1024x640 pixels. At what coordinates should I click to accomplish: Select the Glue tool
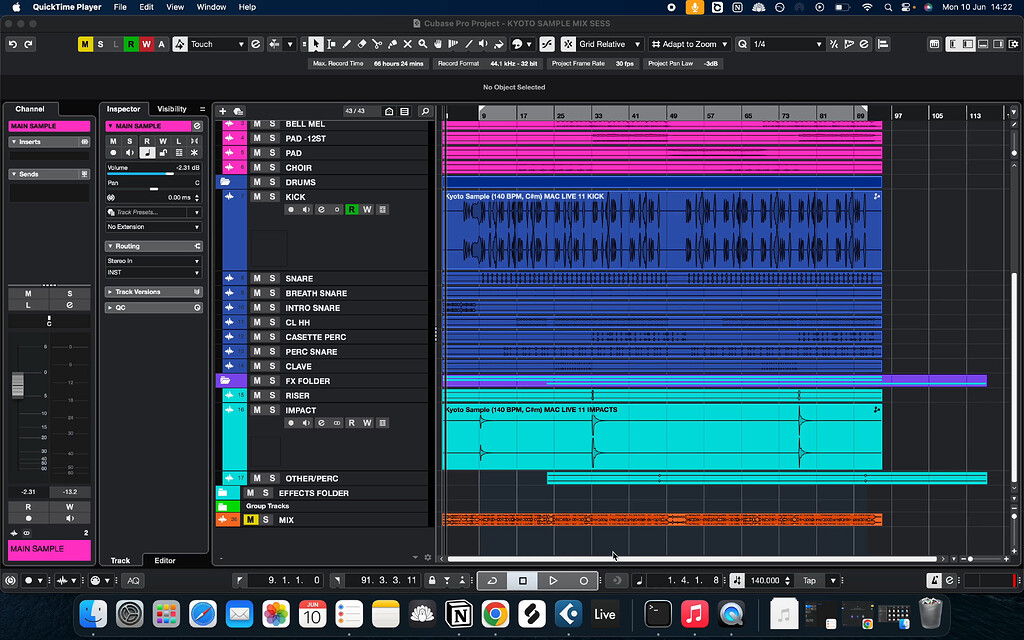click(392, 44)
